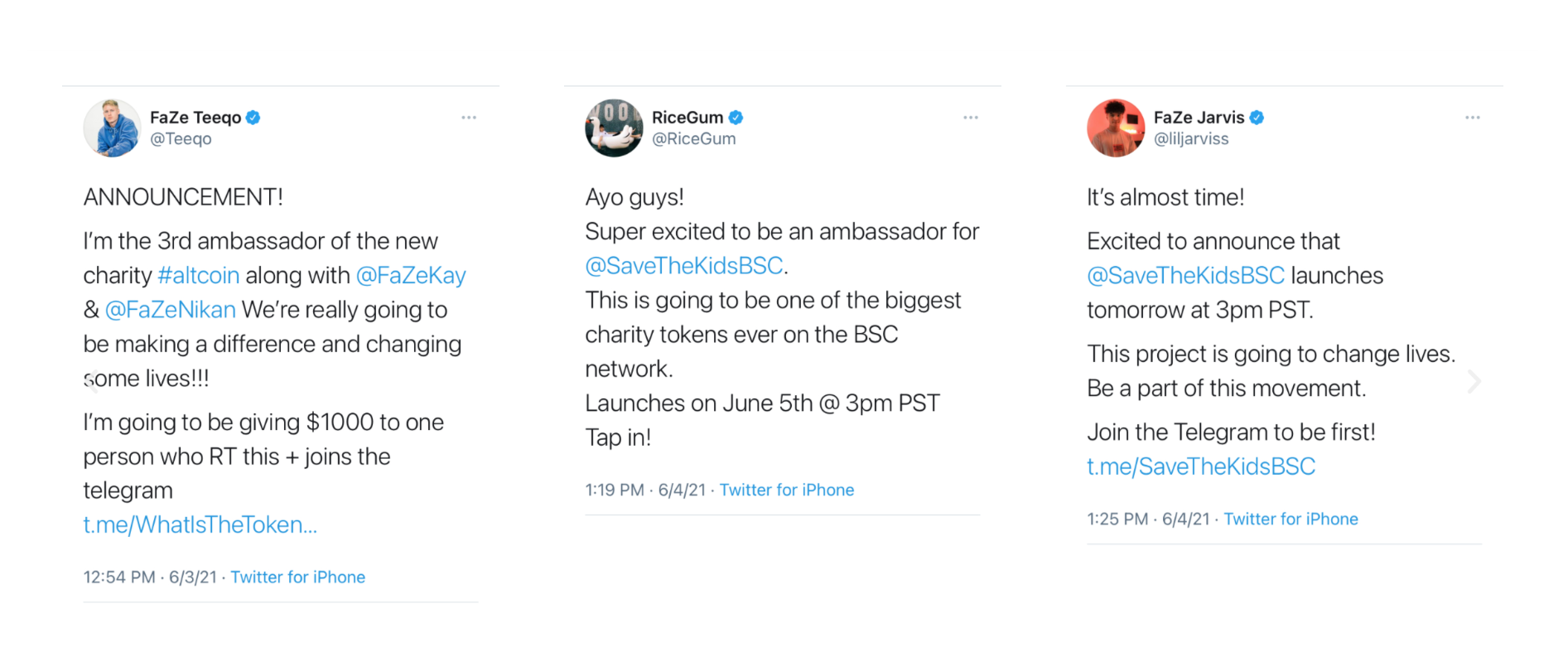Open FaZe Jarvis profile avatar
The image size is (1568, 652).
tap(1116, 128)
